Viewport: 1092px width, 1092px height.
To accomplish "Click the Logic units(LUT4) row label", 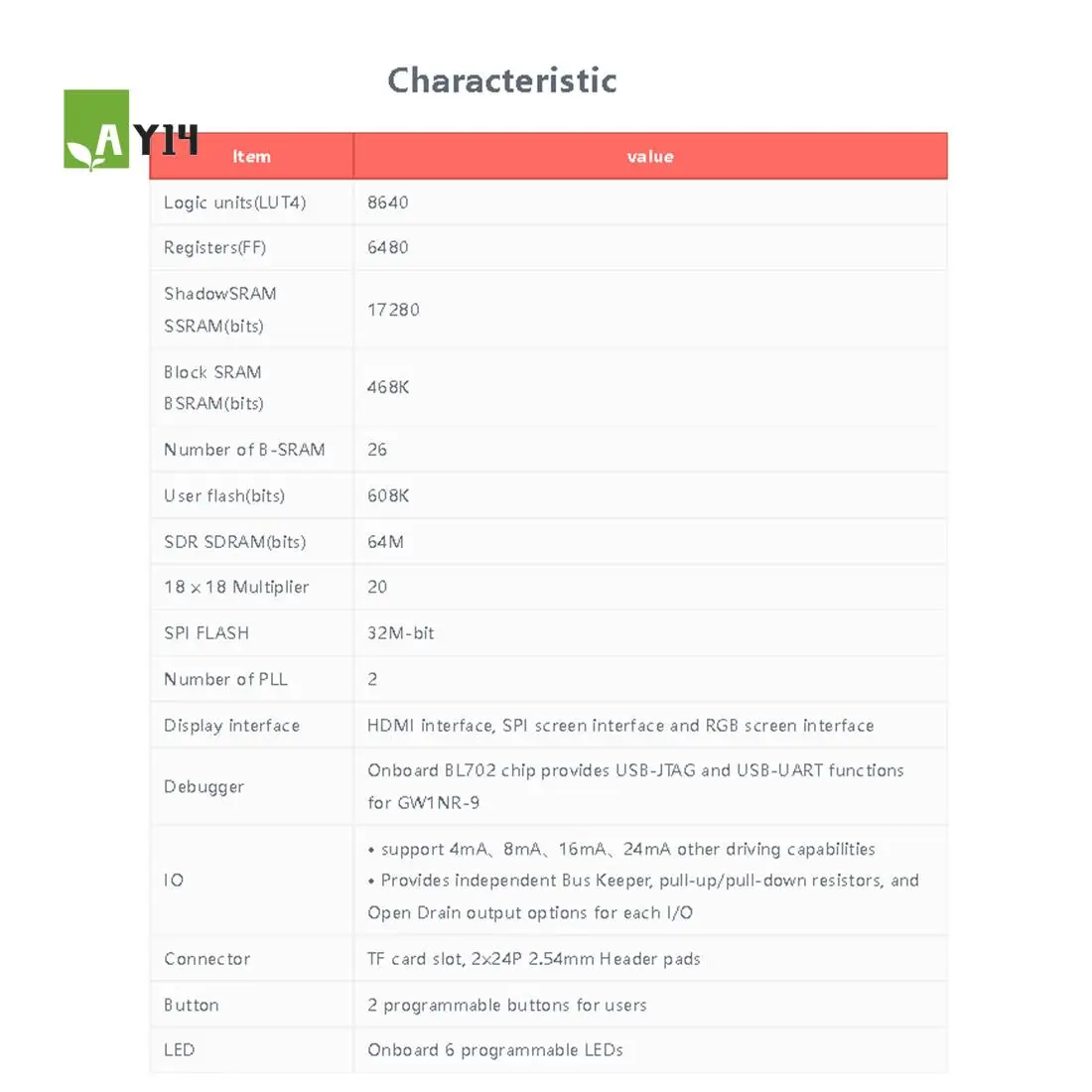I will pyautogui.click(x=234, y=203).
